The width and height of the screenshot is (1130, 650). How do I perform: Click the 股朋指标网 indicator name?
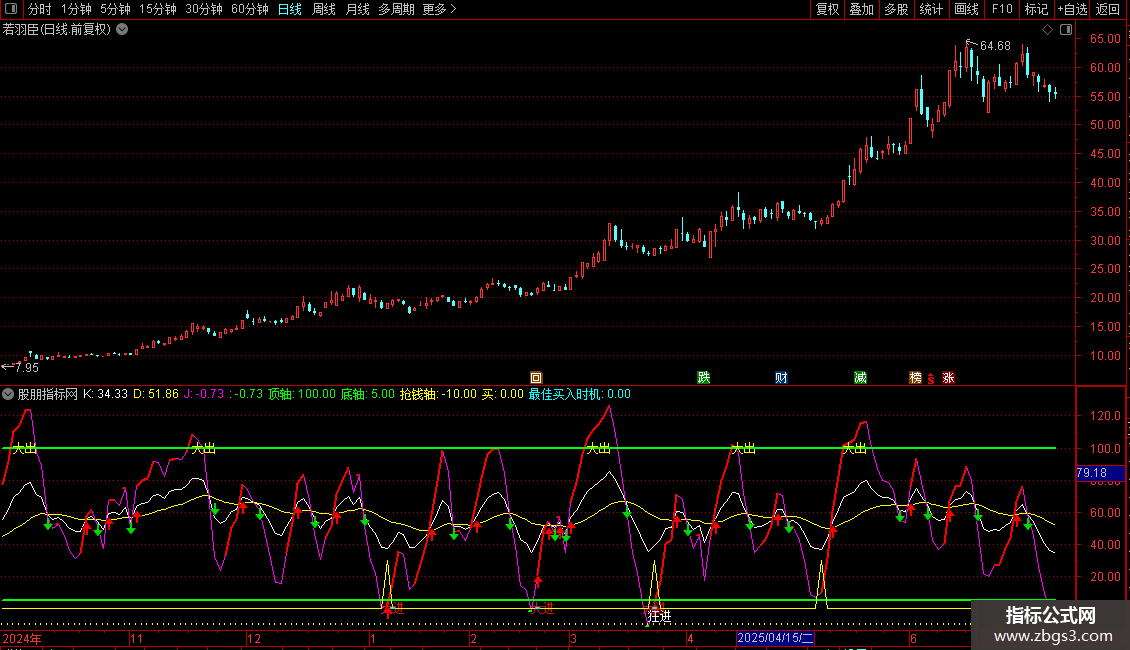48,394
